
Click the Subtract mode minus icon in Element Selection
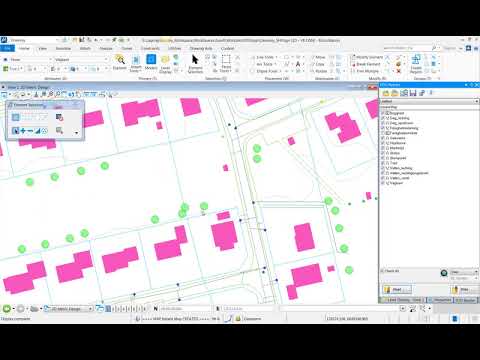pos(30,131)
